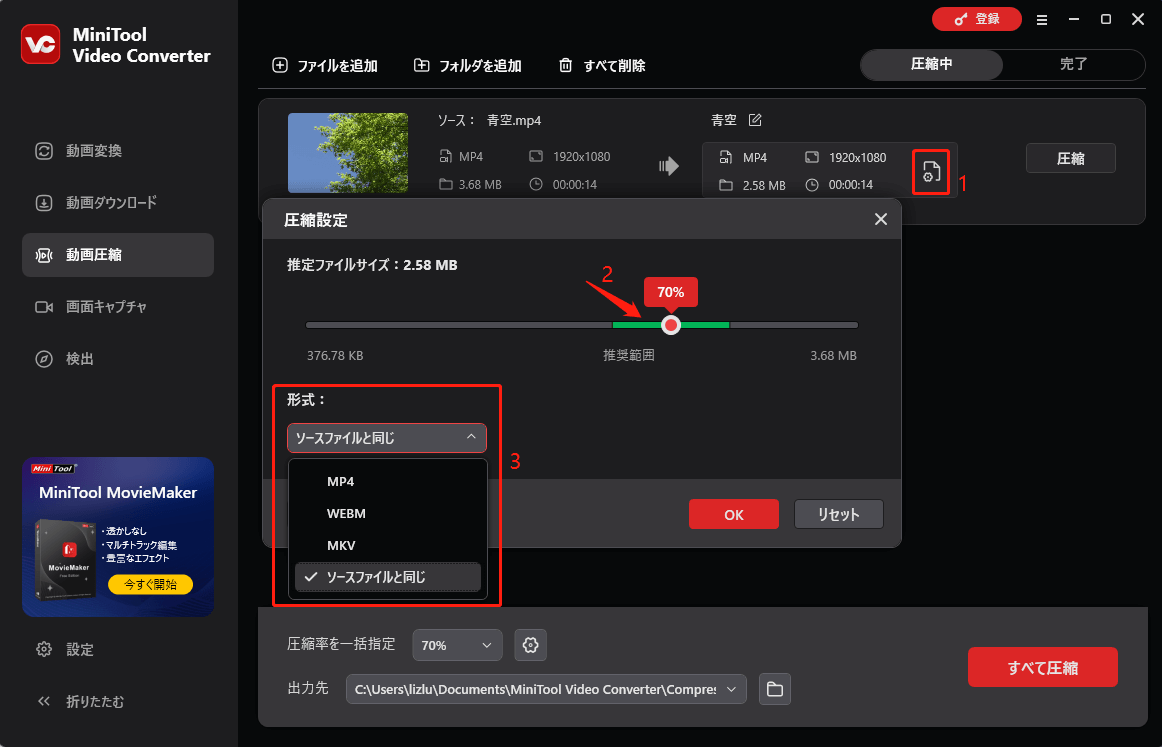The image size is (1162, 747).
Task: Click すべて削除 to clear the list
Action: pyautogui.click(x=602, y=66)
